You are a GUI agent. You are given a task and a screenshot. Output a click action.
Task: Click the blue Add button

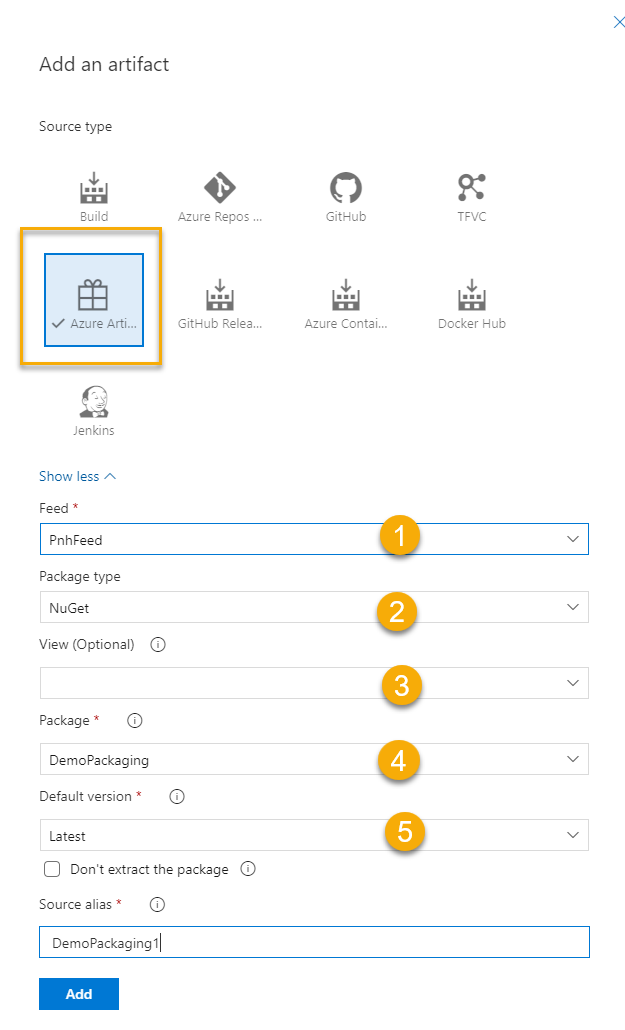tap(79, 994)
